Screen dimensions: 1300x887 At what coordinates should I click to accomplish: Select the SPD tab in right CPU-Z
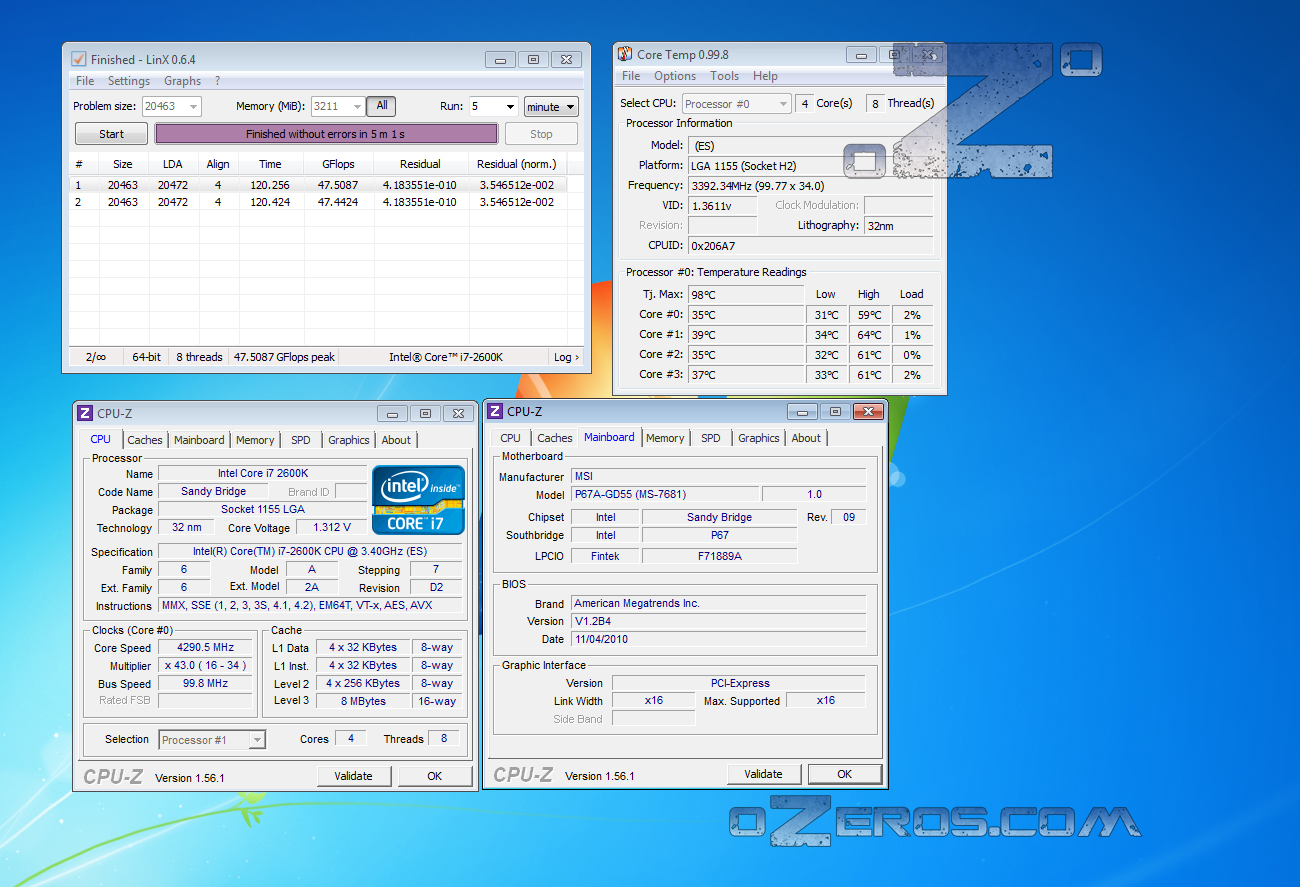tap(711, 438)
